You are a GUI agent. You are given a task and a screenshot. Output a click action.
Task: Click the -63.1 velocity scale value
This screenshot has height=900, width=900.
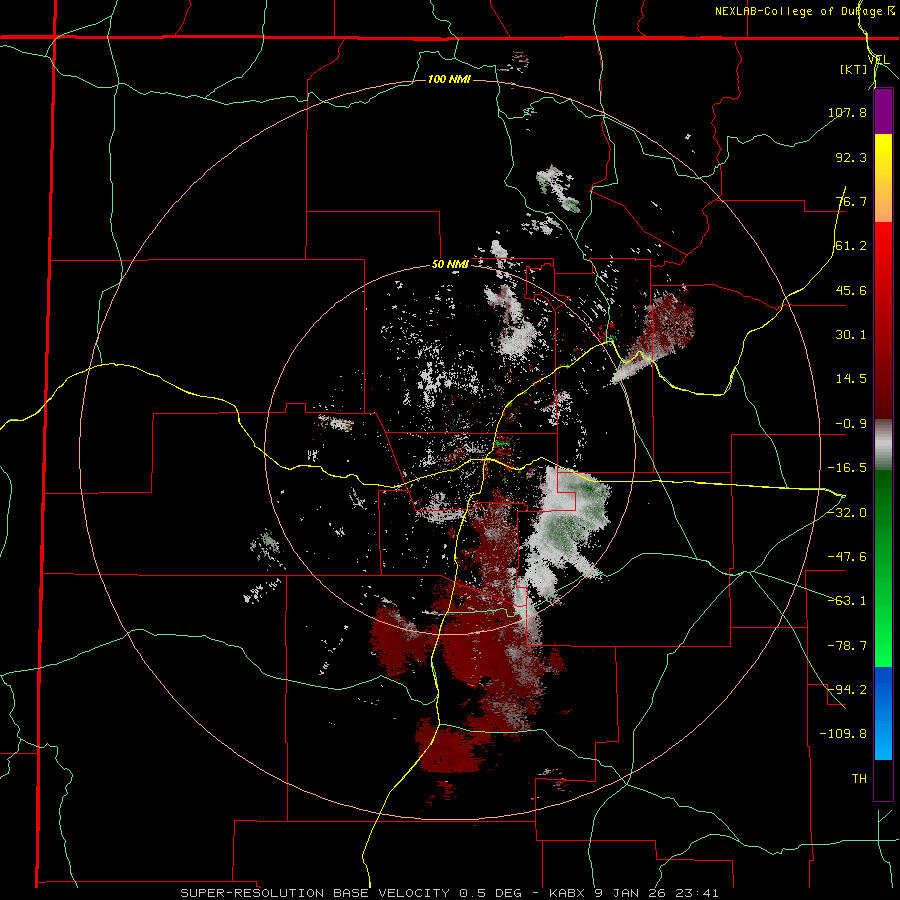(x=847, y=601)
